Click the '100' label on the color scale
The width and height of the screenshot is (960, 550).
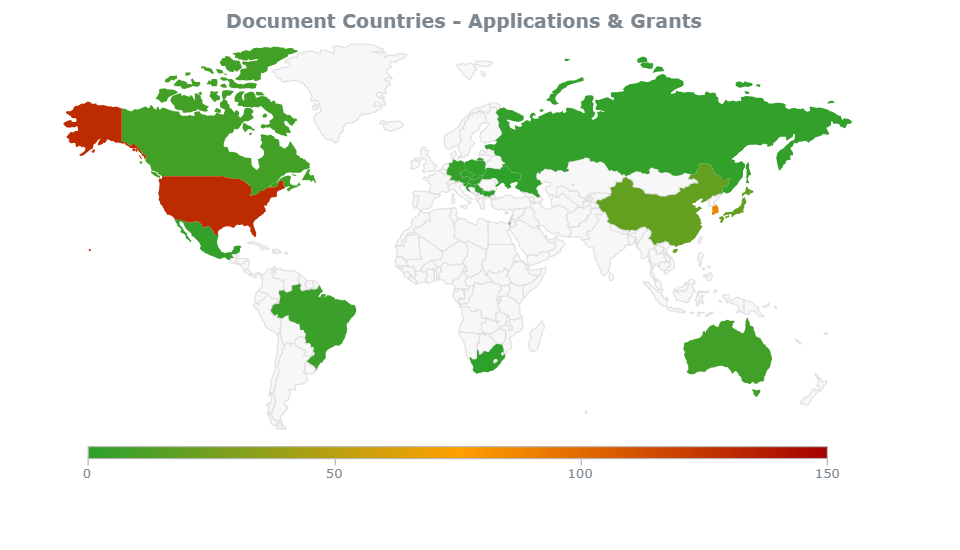[580, 473]
